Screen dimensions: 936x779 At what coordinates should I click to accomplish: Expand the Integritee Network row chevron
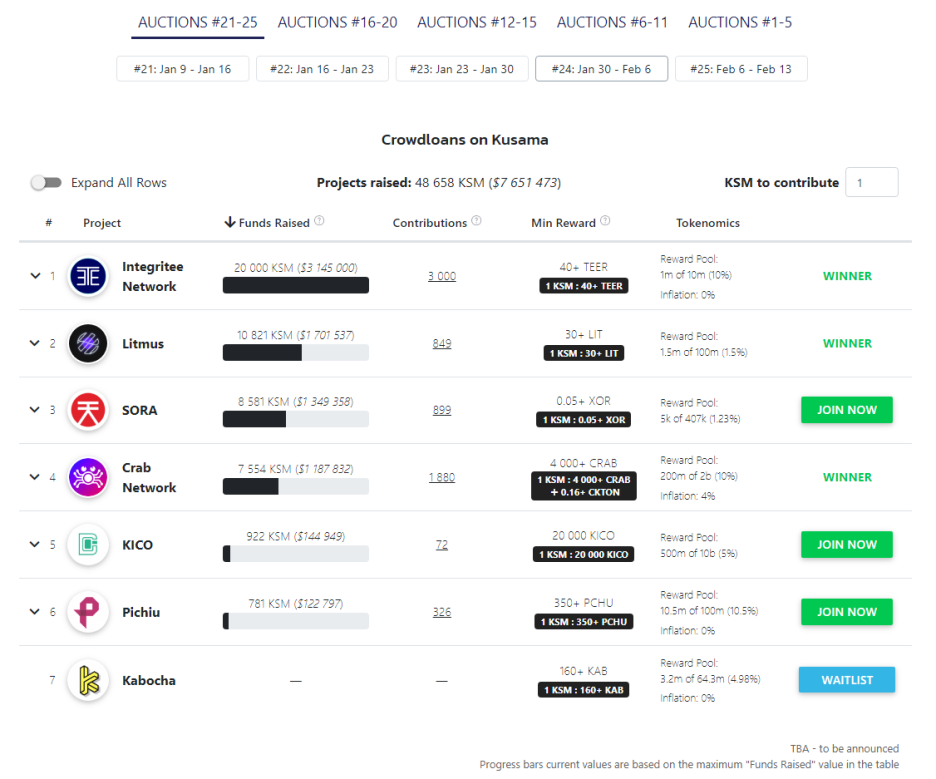35,276
